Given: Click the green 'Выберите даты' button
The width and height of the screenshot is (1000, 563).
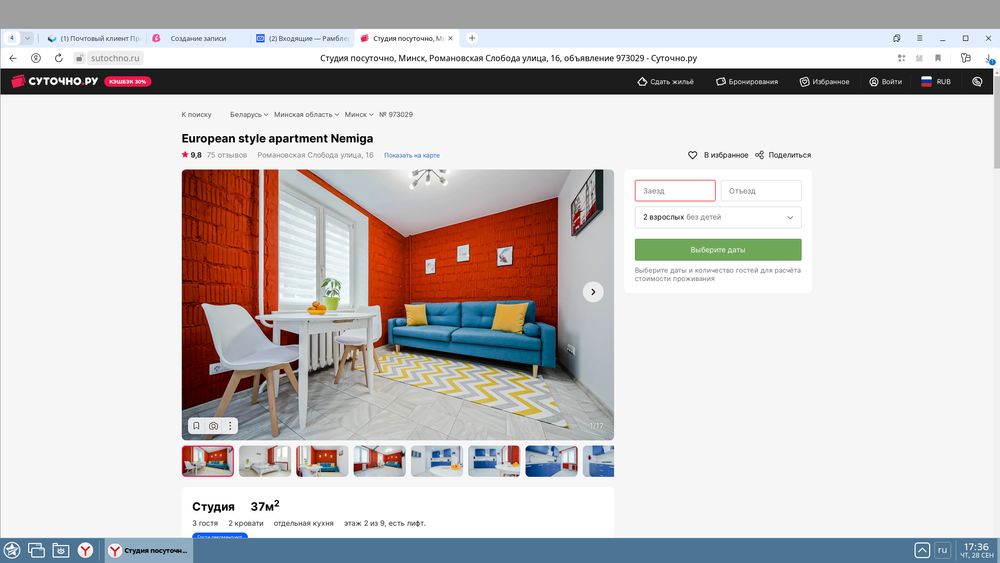Looking at the screenshot, I should [717, 250].
